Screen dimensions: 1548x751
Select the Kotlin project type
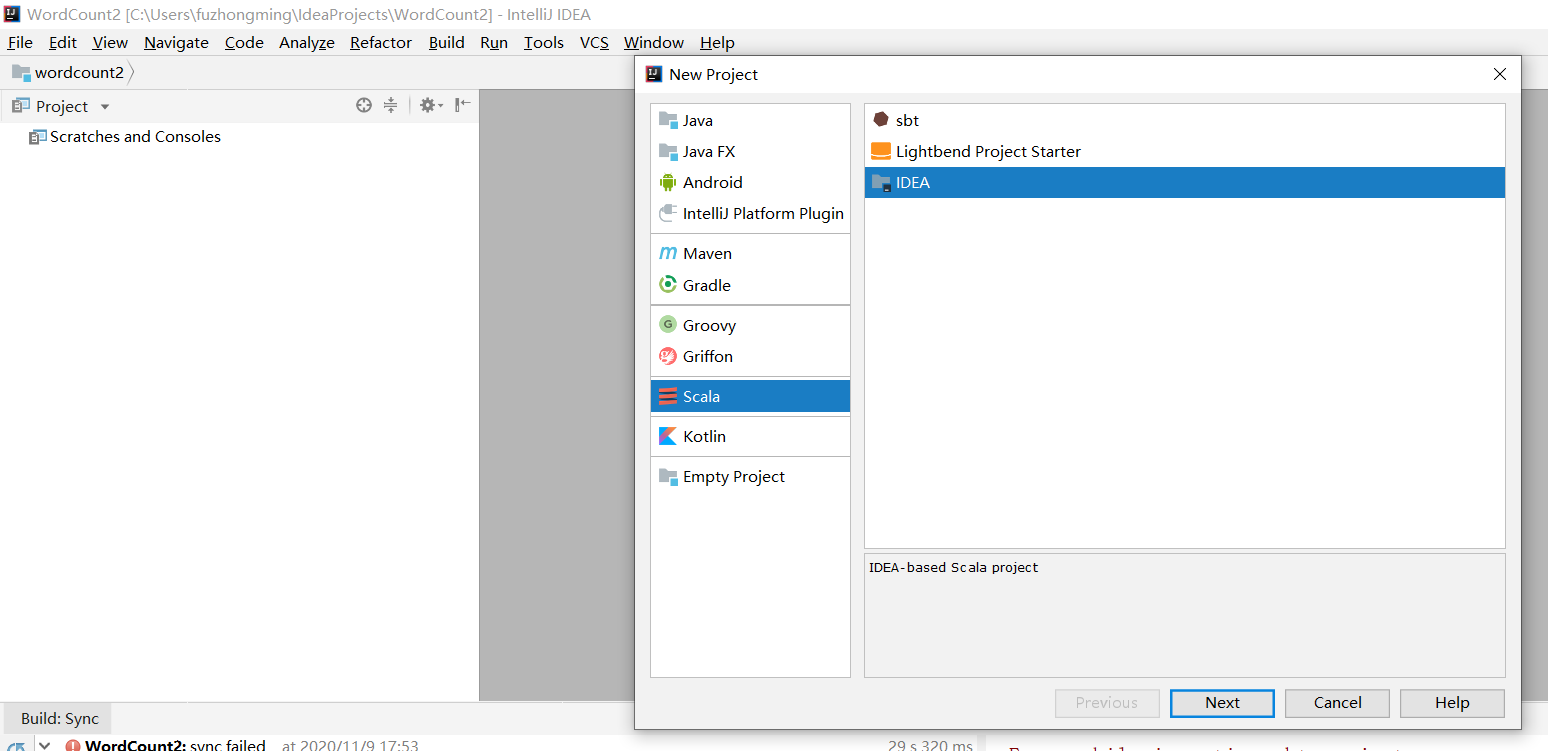coord(704,436)
